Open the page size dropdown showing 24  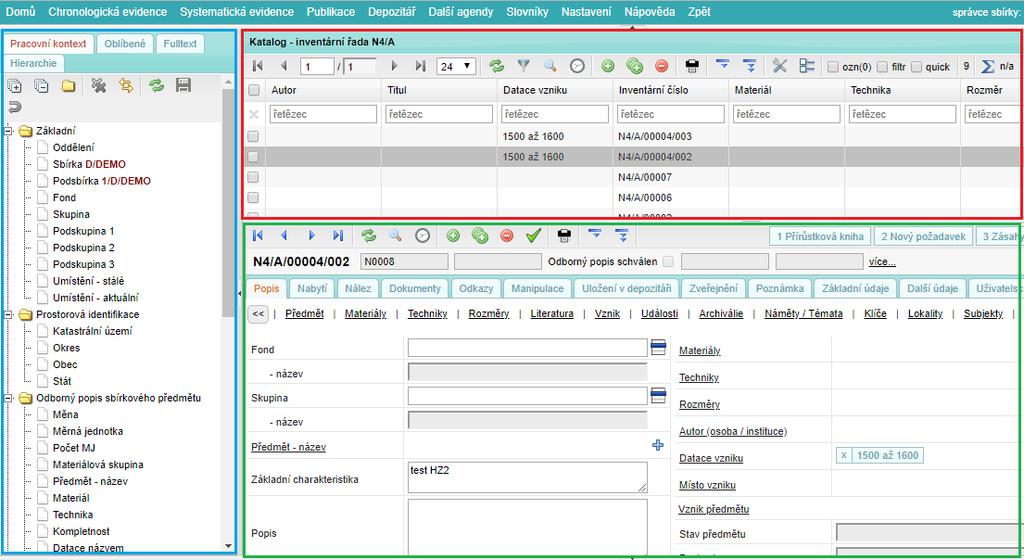[x=456, y=66]
